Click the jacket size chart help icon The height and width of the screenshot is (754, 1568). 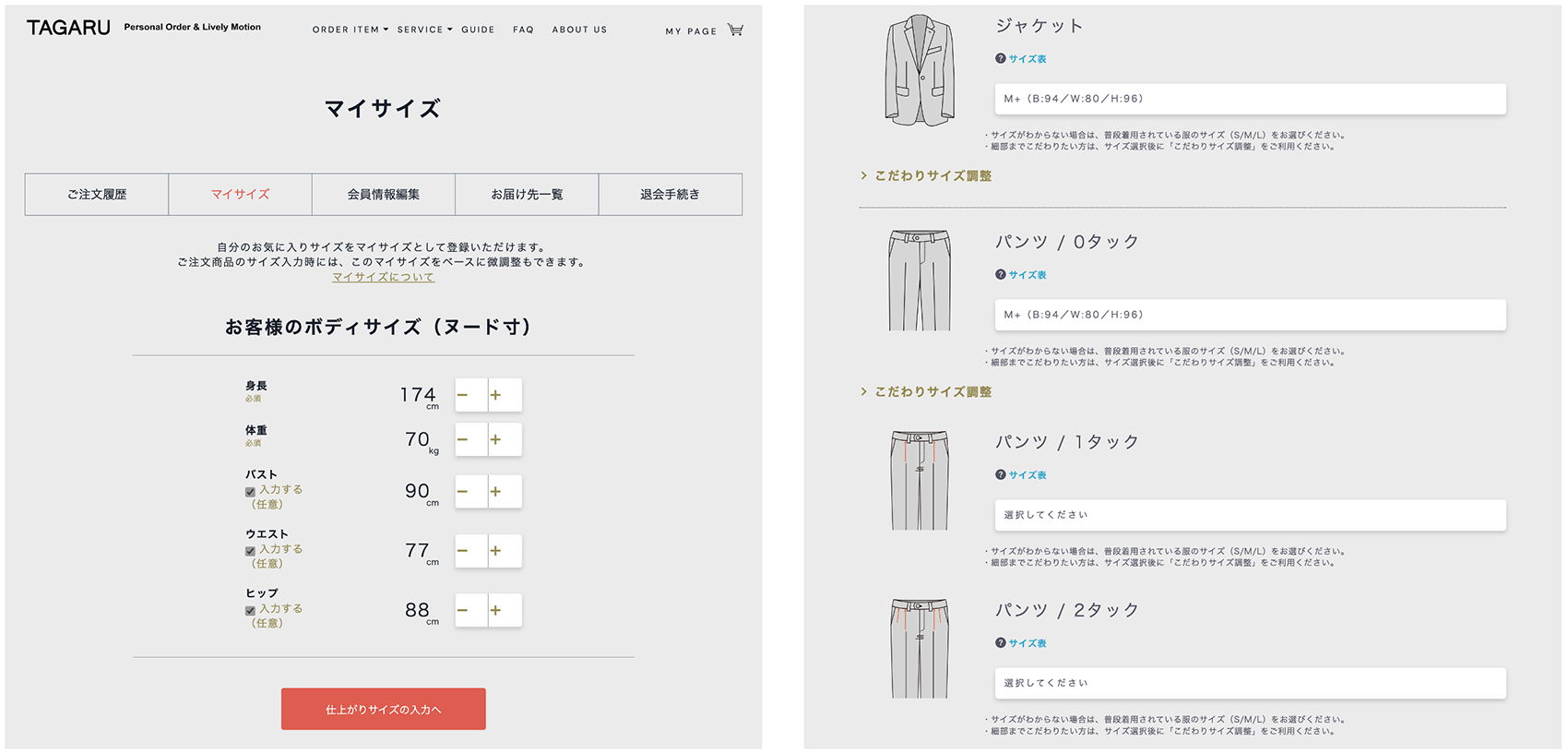(x=1001, y=59)
